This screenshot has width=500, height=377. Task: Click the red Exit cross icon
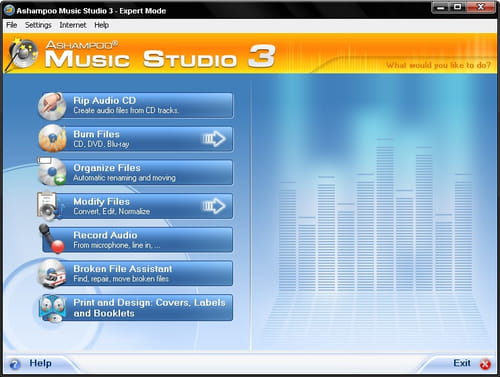(x=485, y=364)
